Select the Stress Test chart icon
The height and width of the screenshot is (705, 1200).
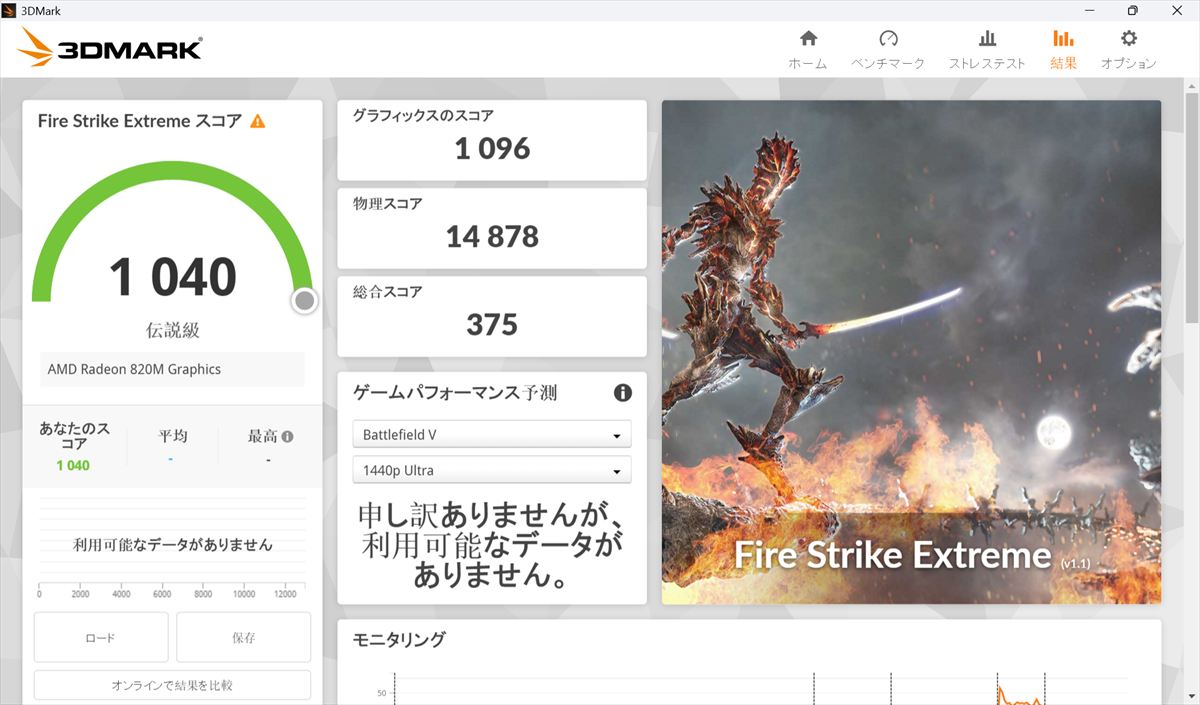(987, 39)
